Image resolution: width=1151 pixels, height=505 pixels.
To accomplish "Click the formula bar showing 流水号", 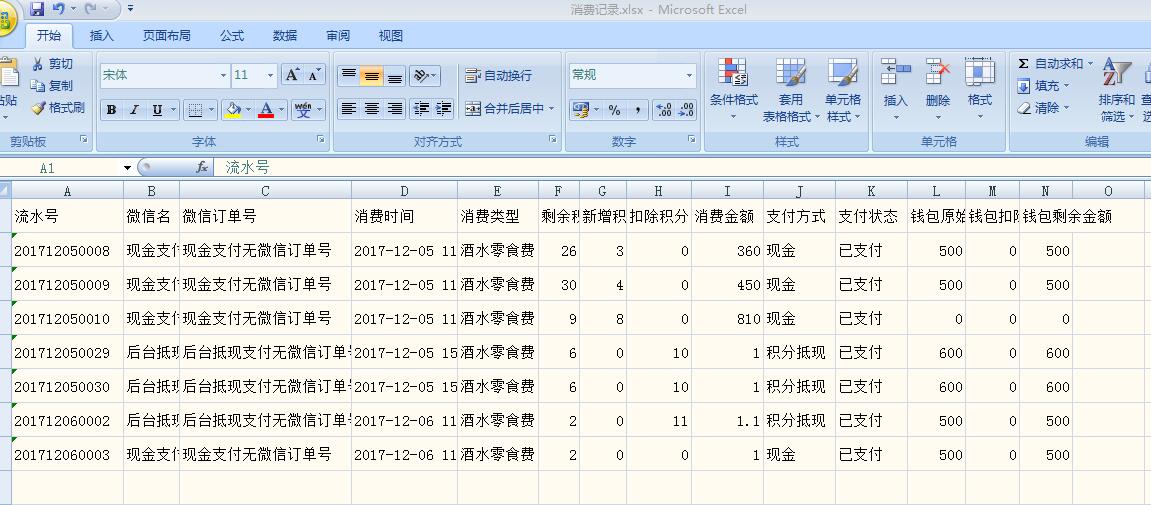I will click(683, 168).
